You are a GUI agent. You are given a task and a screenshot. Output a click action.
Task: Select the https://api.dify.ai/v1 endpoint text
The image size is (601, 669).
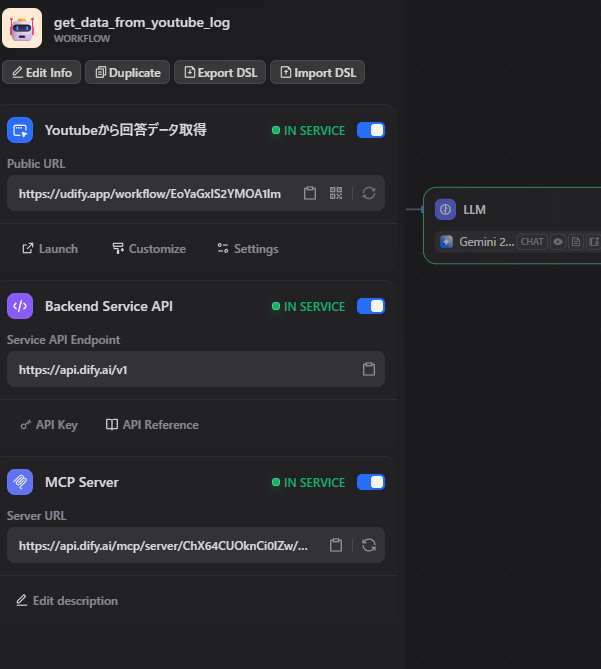pos(73,370)
